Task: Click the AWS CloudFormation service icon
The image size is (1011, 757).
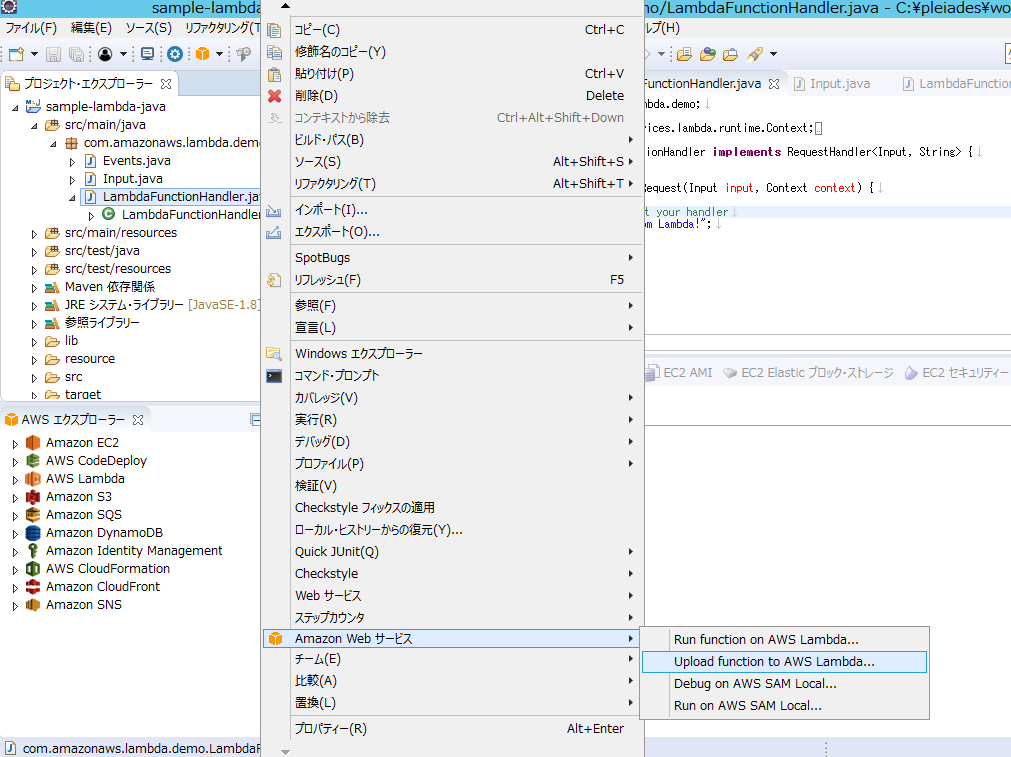Action: 33,569
